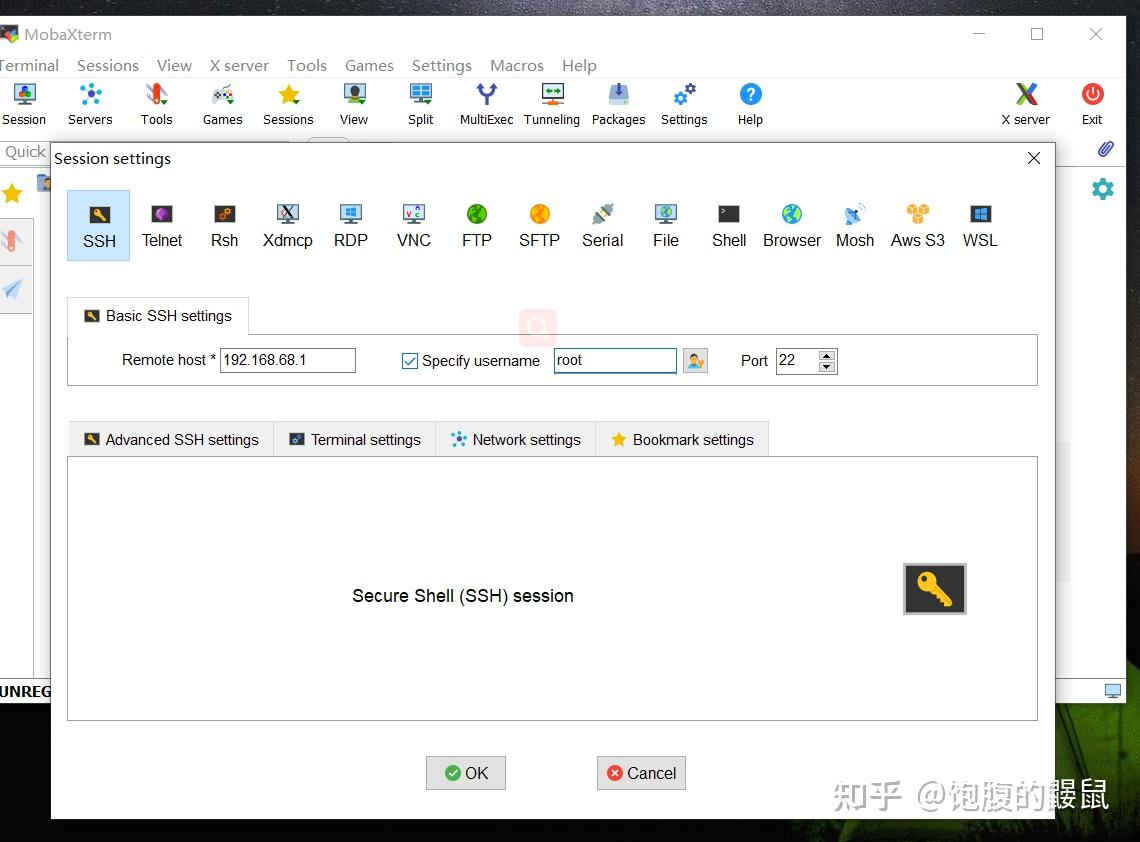Image resolution: width=1140 pixels, height=842 pixels.
Task: Uncheck the Specify username checkbox
Action: click(x=410, y=361)
